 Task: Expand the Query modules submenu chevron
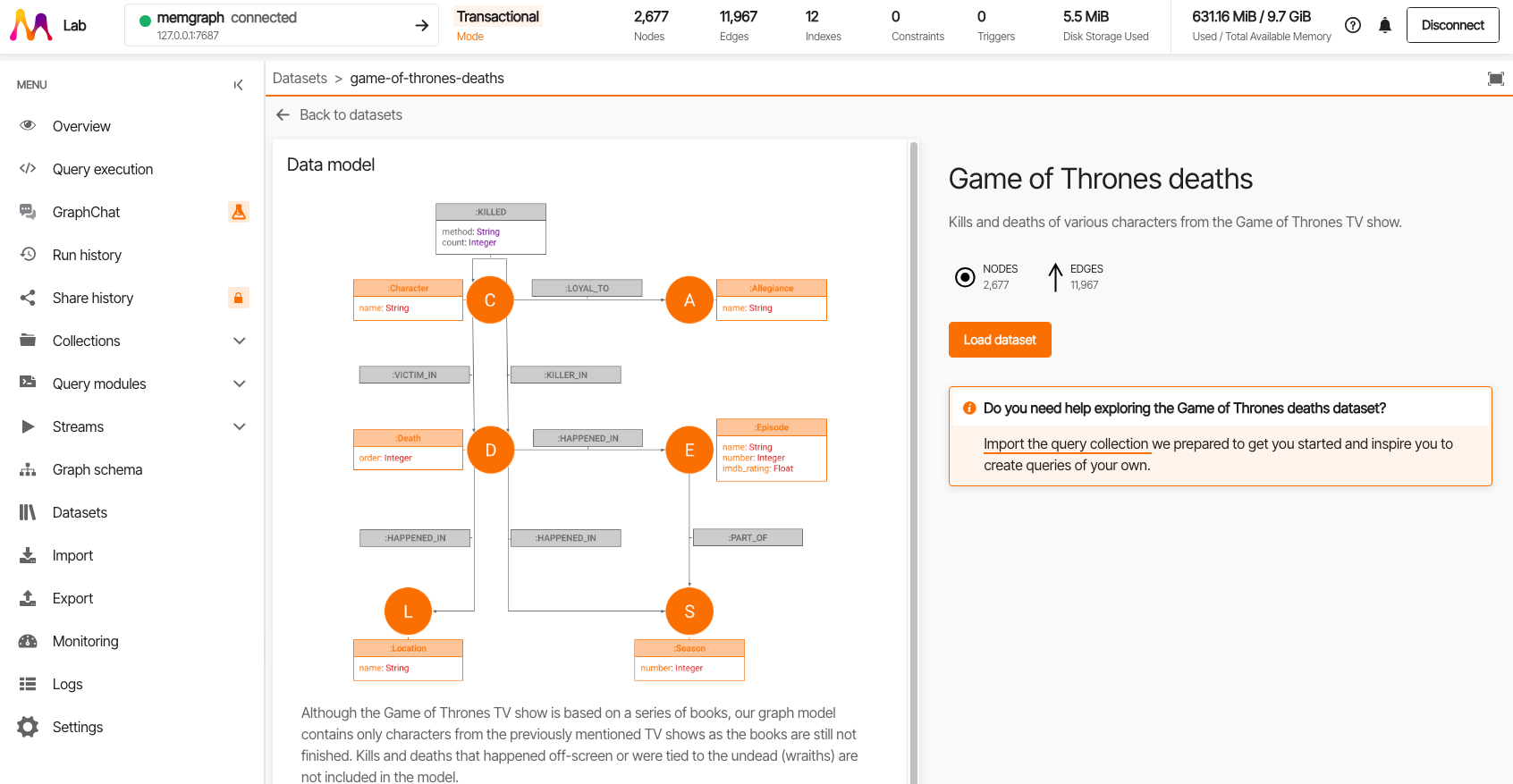coord(240,384)
